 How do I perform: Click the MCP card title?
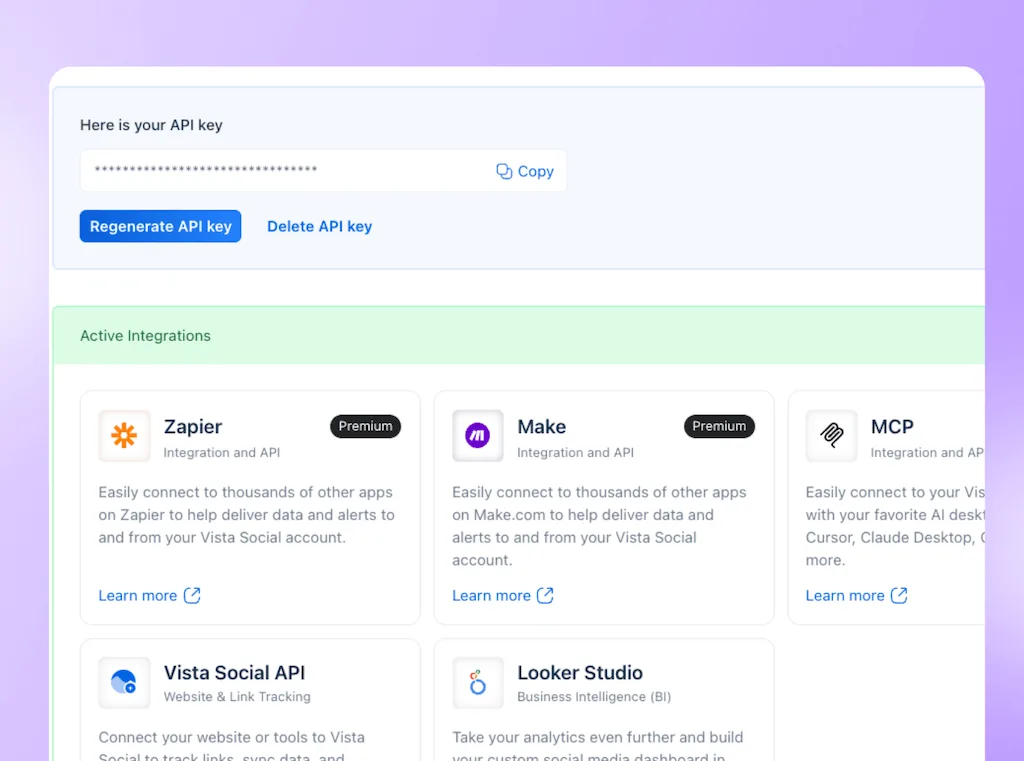pos(892,427)
